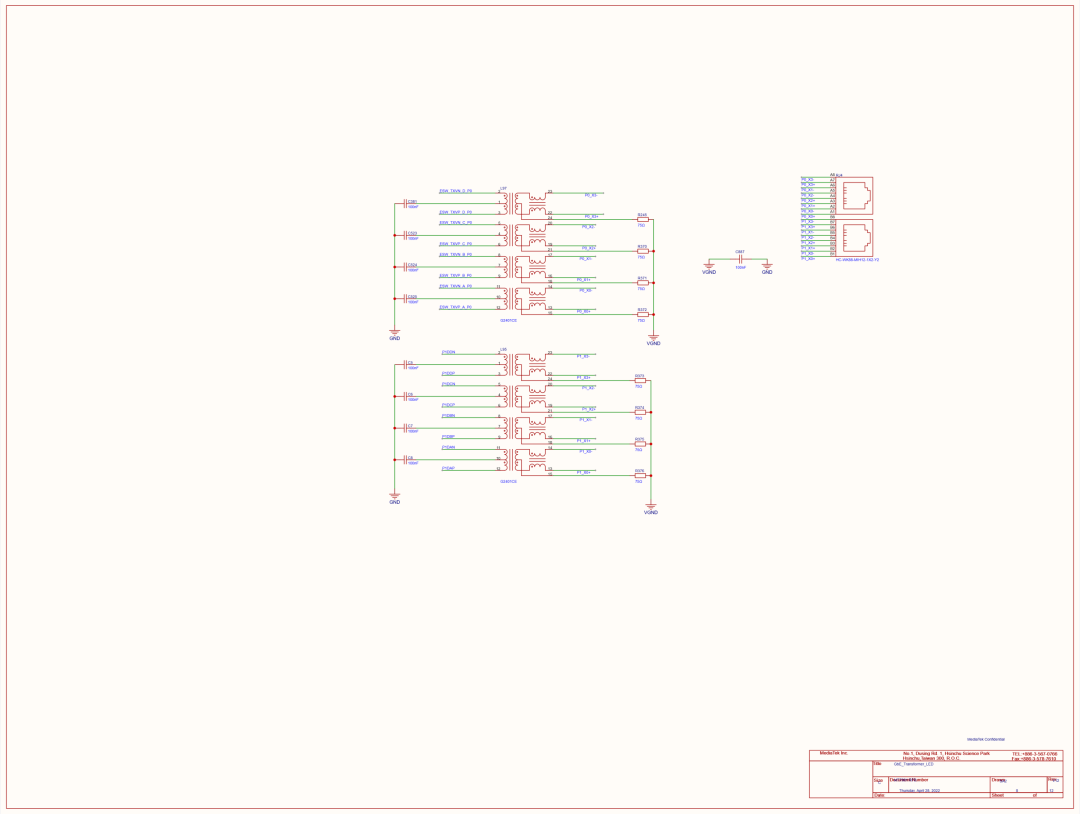Select resistor R371 symbol
Image resolution: width=1080 pixels, height=814 pixels.
click(x=642, y=282)
